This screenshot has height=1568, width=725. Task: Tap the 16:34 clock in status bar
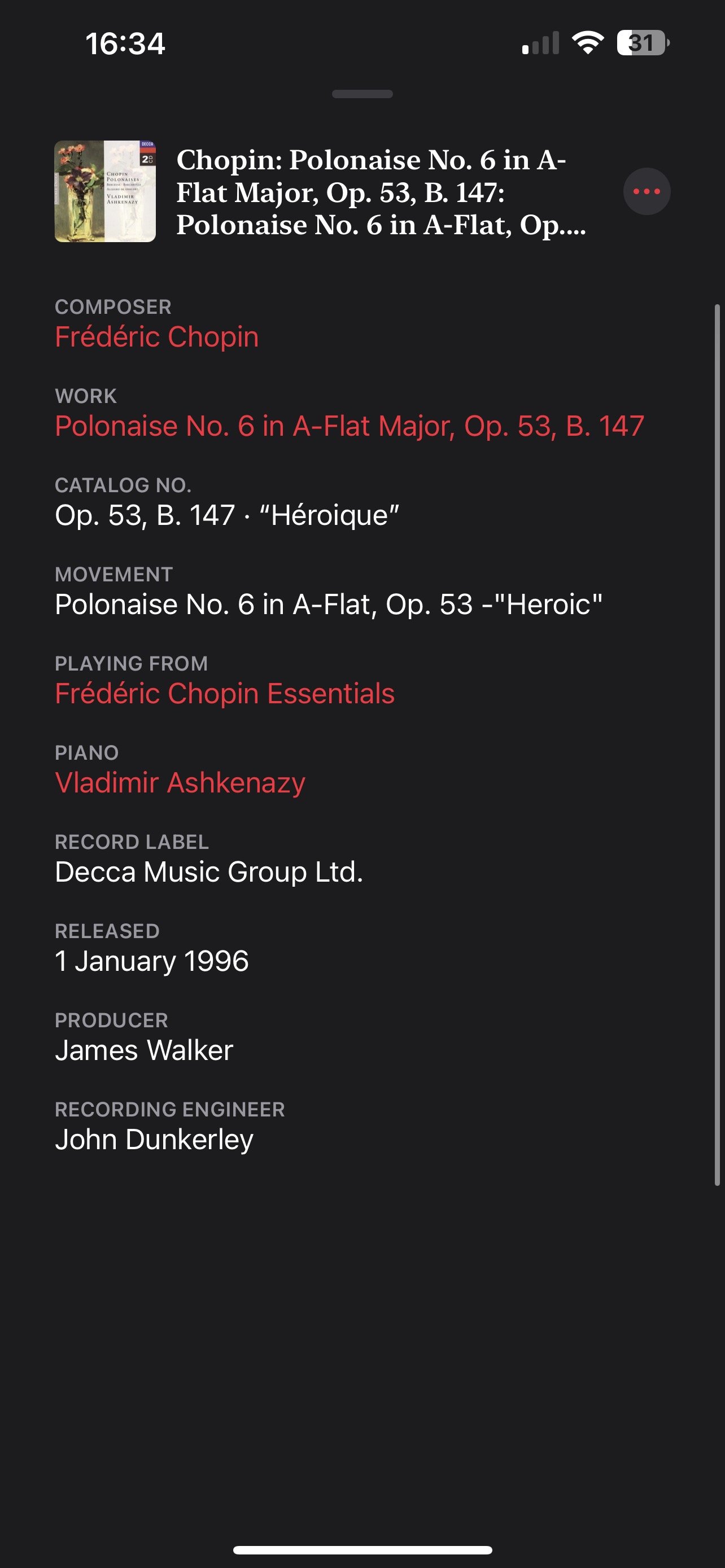pos(125,44)
